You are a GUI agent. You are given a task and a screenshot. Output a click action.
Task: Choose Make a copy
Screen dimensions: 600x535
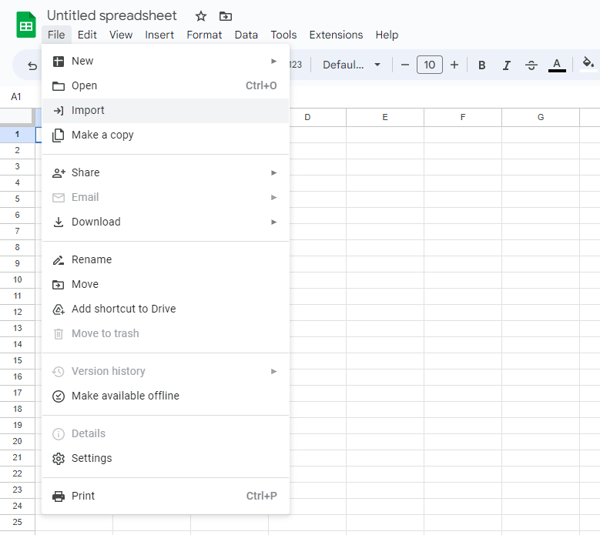click(x=102, y=135)
